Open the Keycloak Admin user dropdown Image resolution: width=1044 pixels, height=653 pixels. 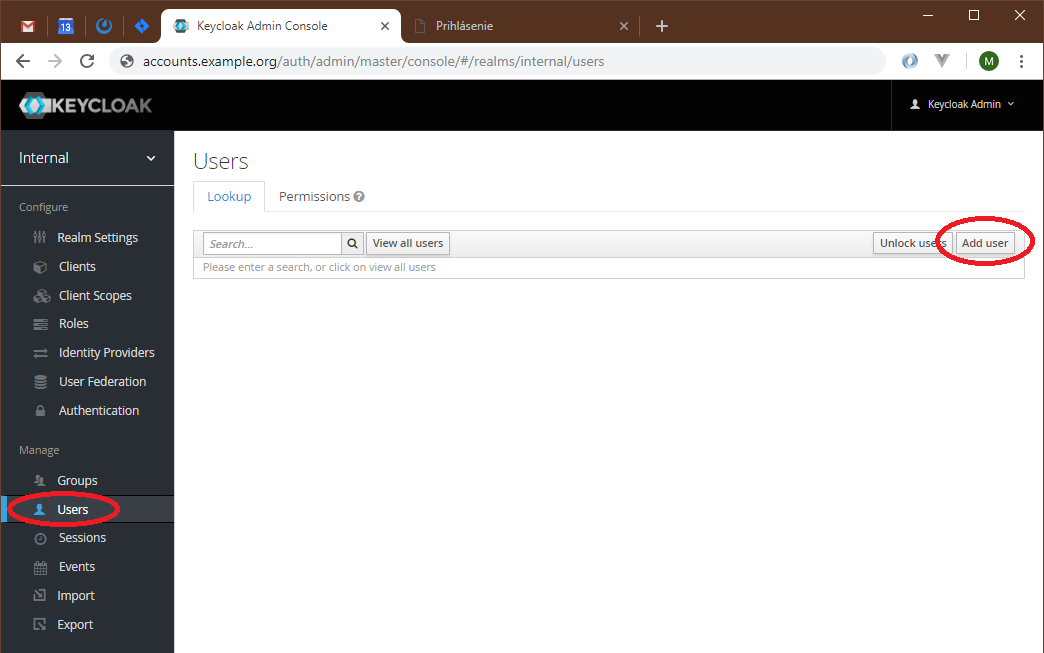pyautogui.click(x=962, y=105)
